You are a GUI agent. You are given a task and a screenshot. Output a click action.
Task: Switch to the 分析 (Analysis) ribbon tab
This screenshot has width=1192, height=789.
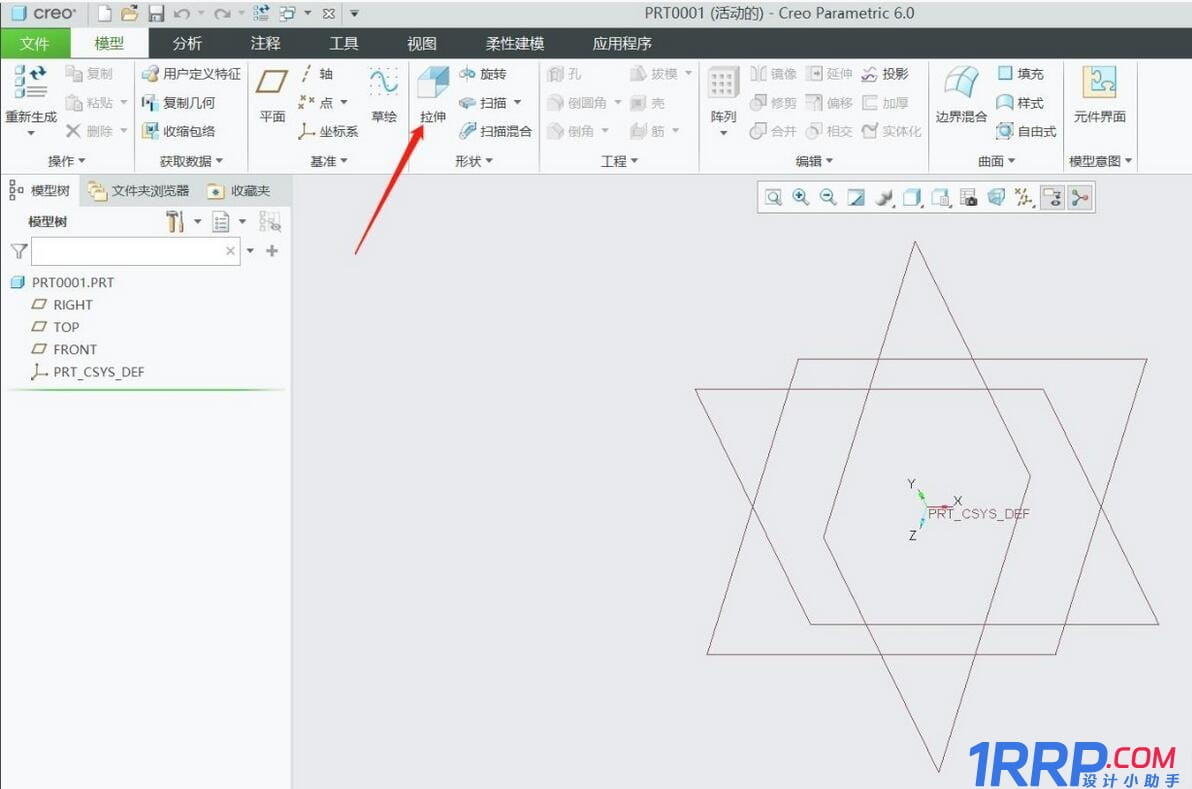(x=187, y=43)
